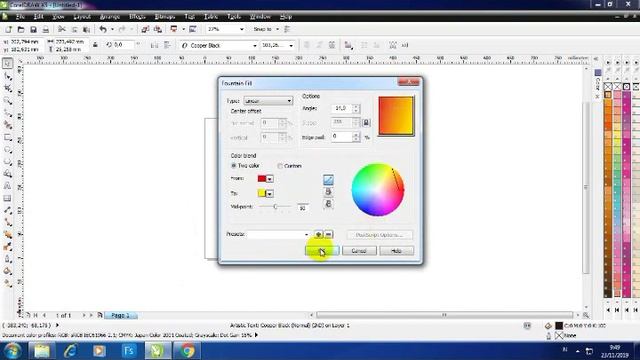
Task: Open the Bitmaps menu
Action: point(165,17)
